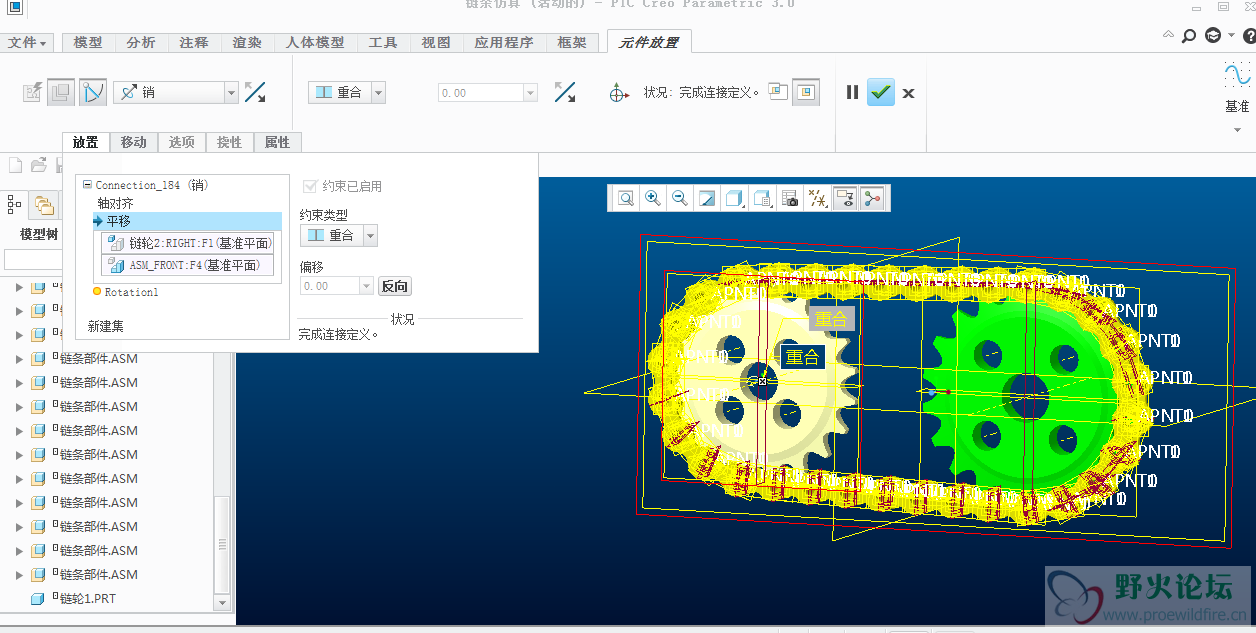This screenshot has width=1256, height=633.
Task: Click 新建集 to add a new set
Action: (x=106, y=326)
